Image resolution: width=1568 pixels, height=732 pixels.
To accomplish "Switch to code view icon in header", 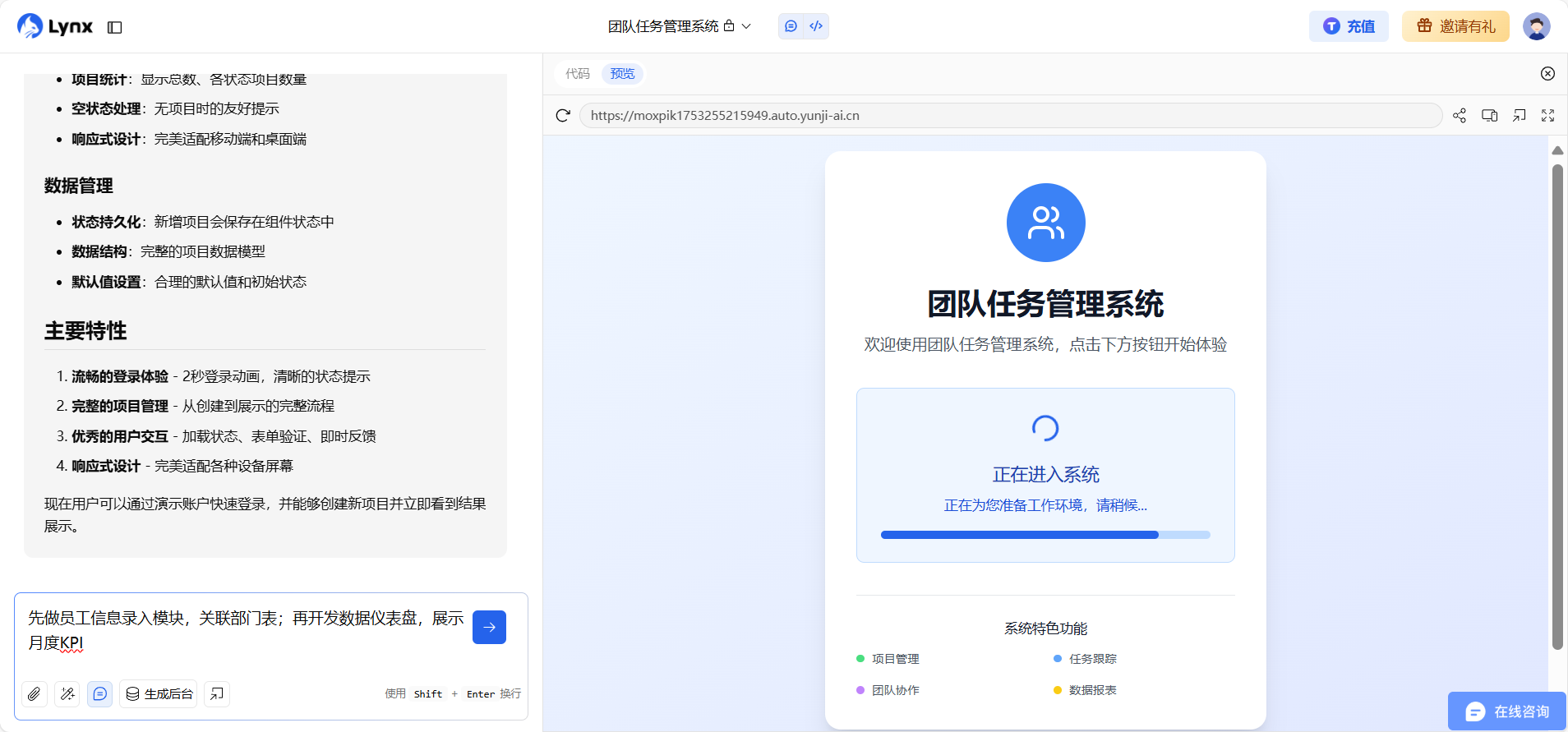I will (x=816, y=26).
